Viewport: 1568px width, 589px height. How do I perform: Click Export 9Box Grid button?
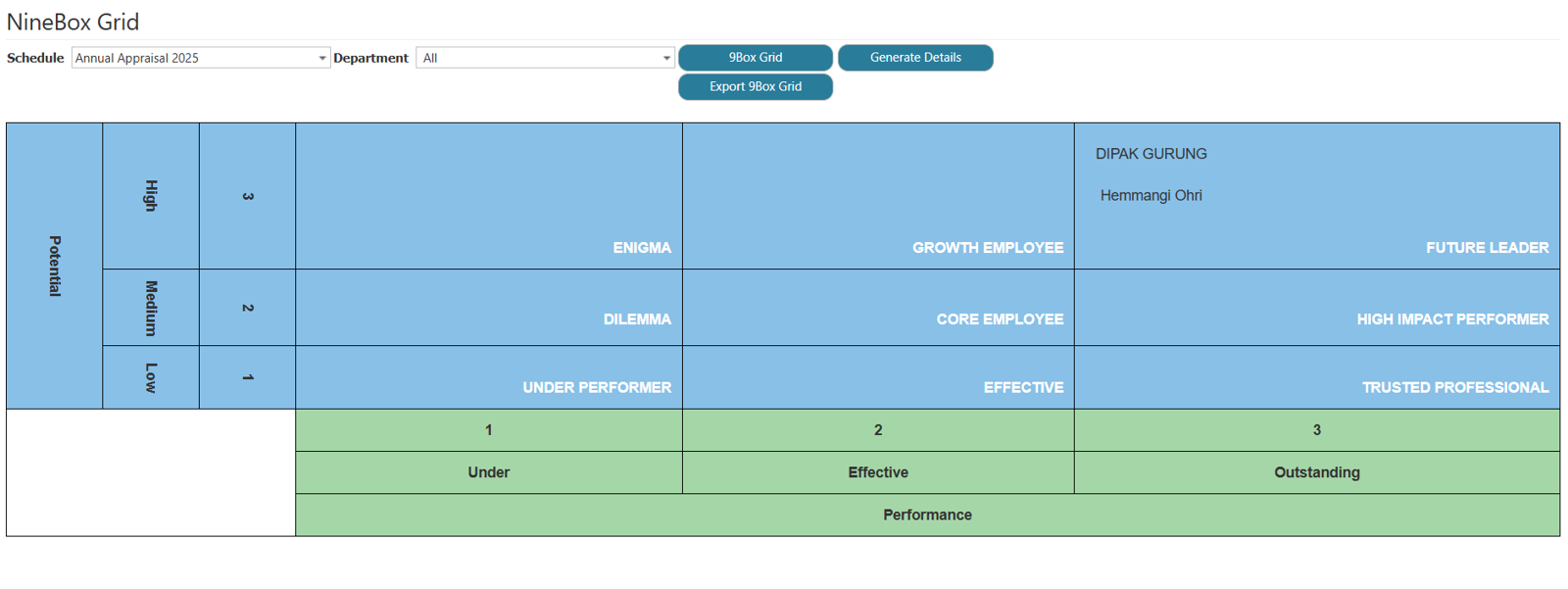click(755, 87)
